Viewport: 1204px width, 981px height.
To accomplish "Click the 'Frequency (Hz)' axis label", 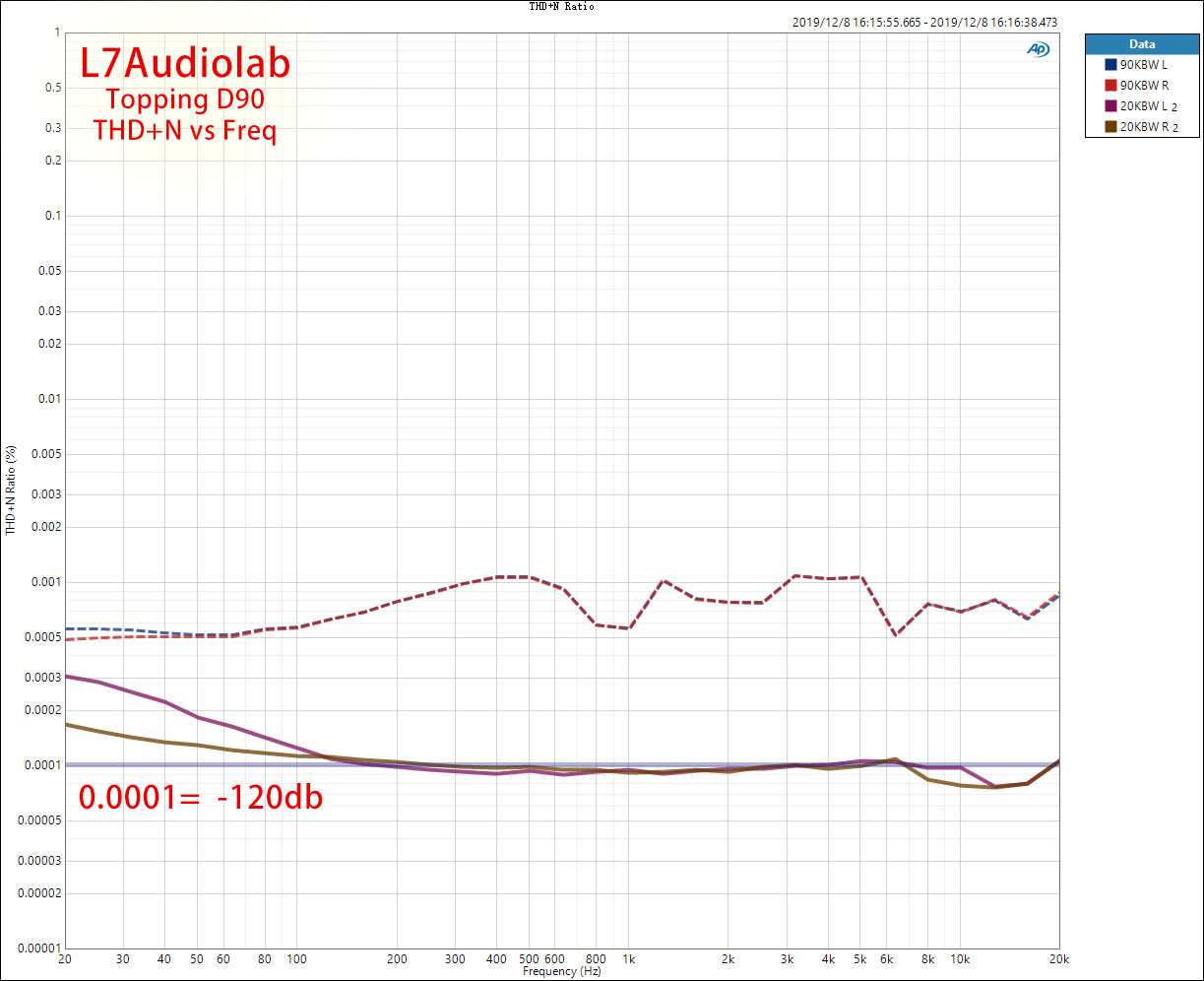I will coord(562,972).
